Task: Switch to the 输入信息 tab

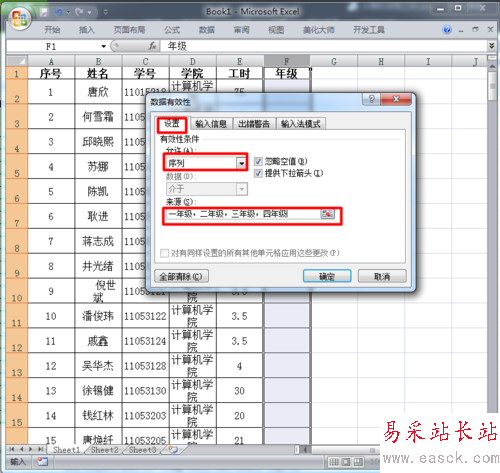Action: (x=211, y=124)
